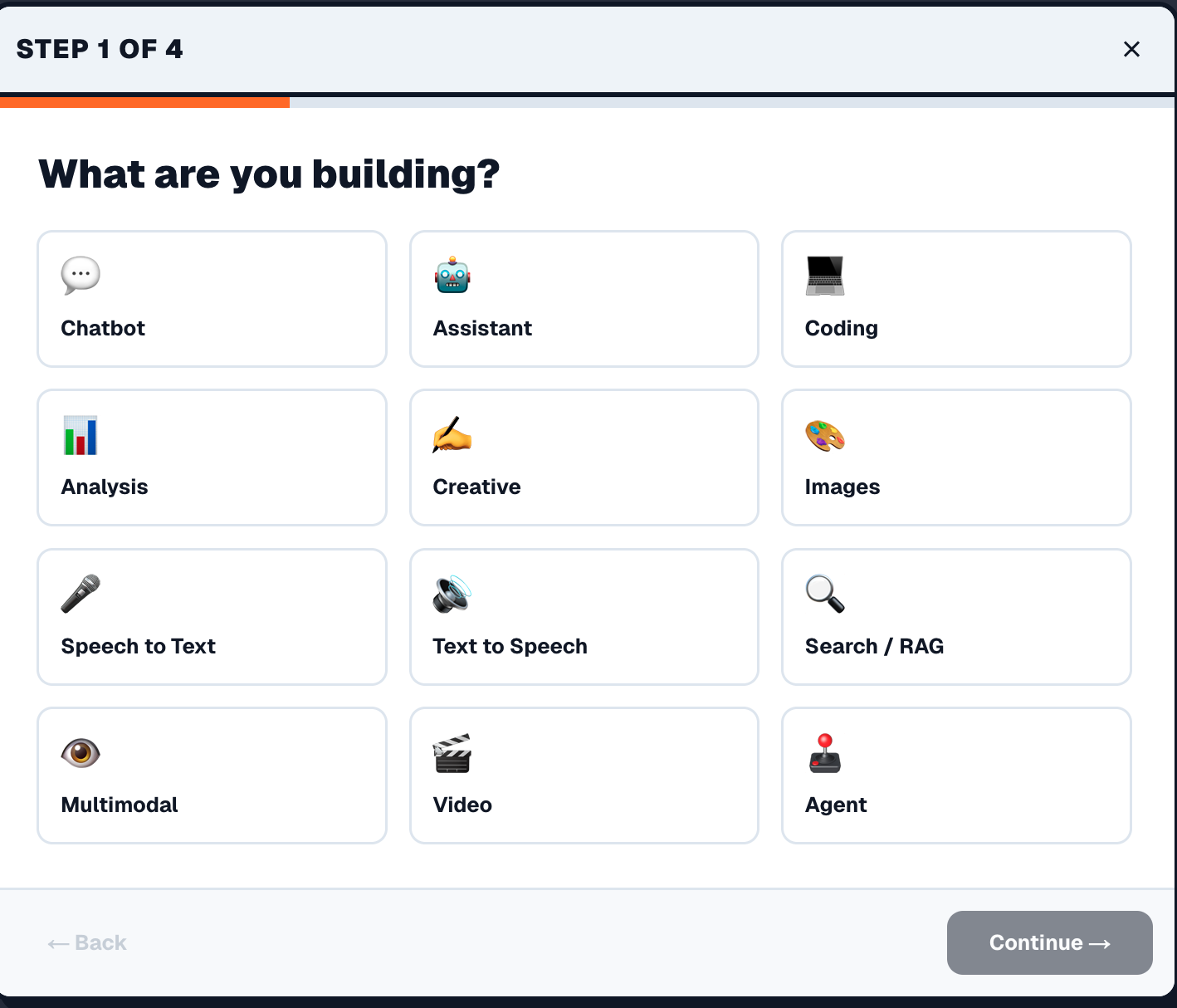
Task: Click the clapperboard icon on the Video card
Action: [x=452, y=752]
